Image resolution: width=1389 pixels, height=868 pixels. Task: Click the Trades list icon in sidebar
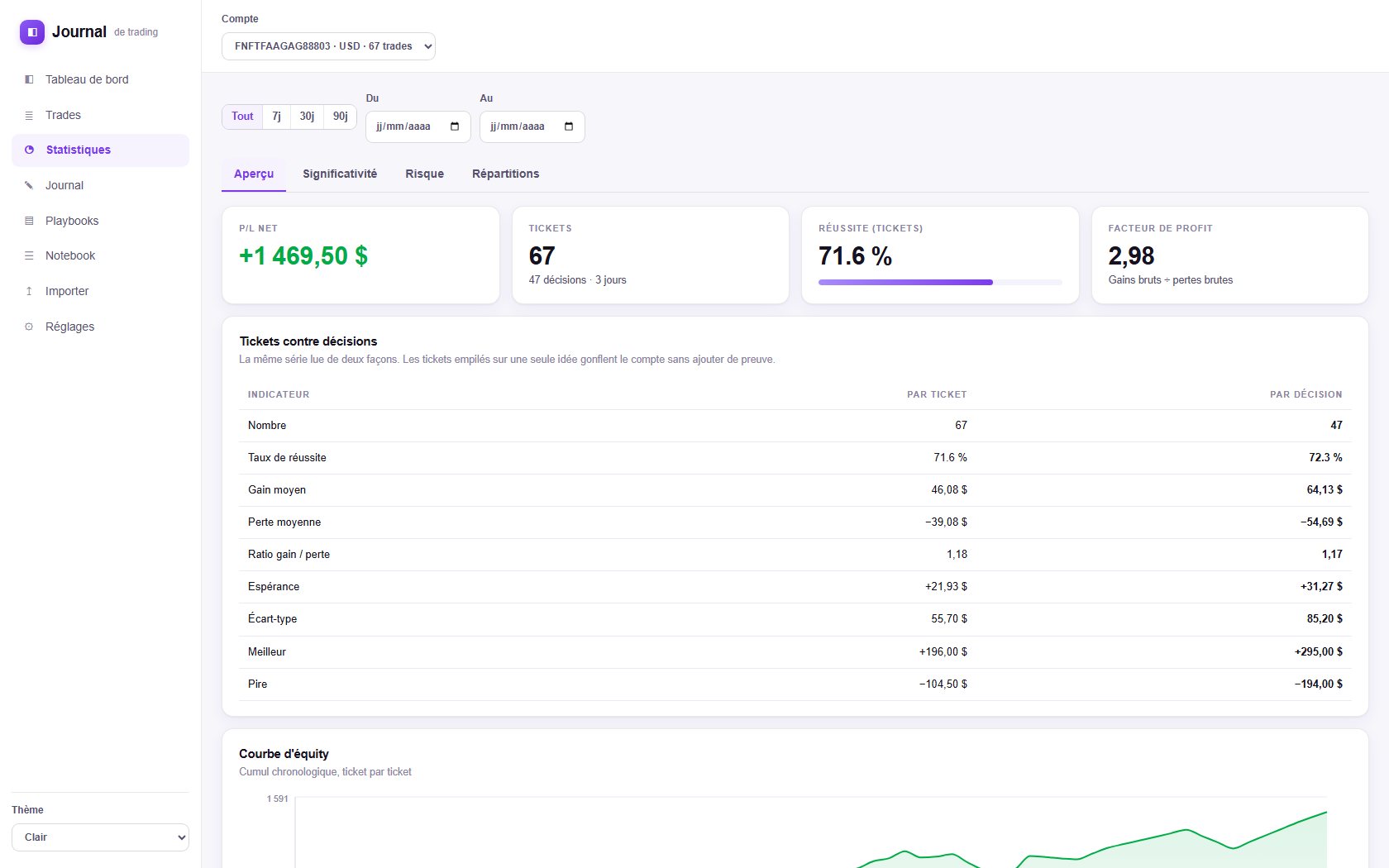point(29,115)
